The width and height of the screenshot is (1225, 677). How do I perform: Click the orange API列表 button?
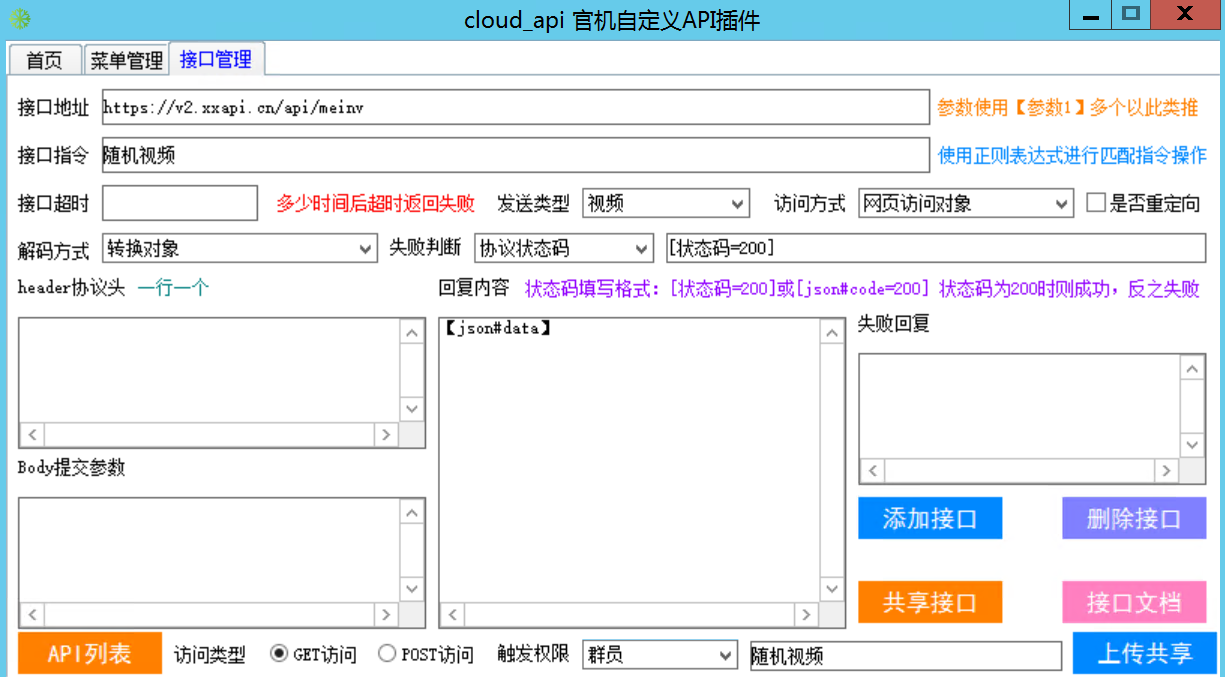pyautogui.click(x=90, y=654)
